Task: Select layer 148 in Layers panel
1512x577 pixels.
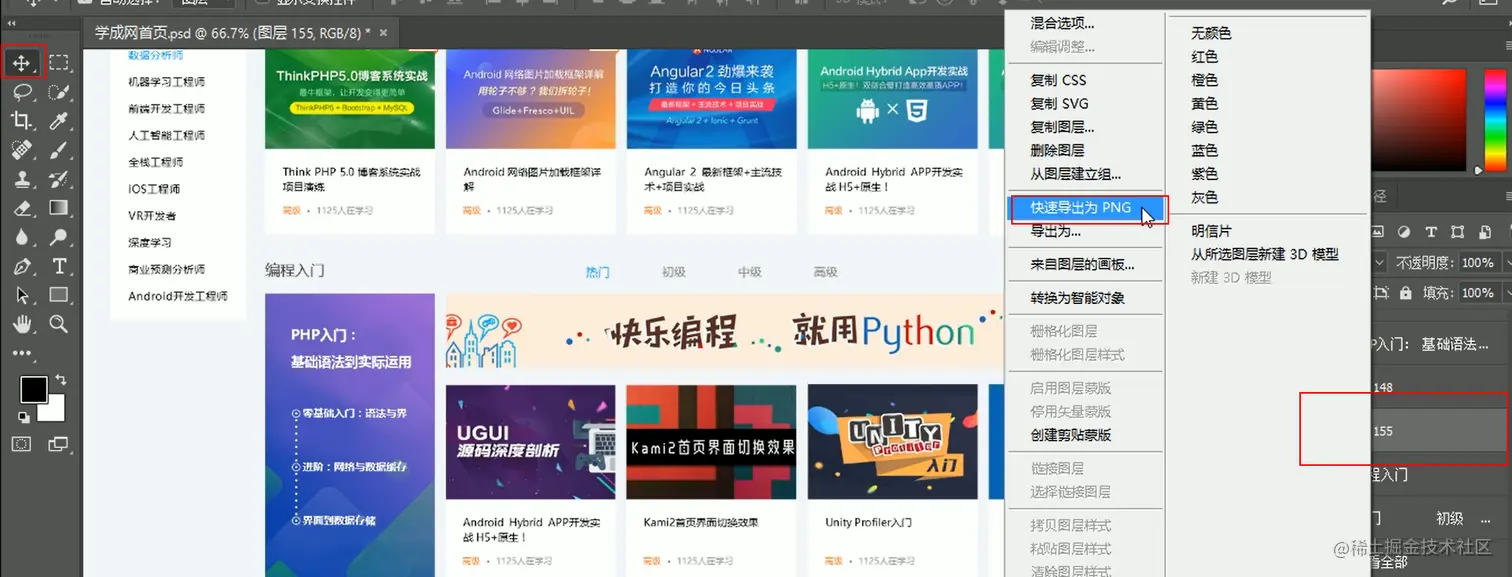Action: (1440, 387)
